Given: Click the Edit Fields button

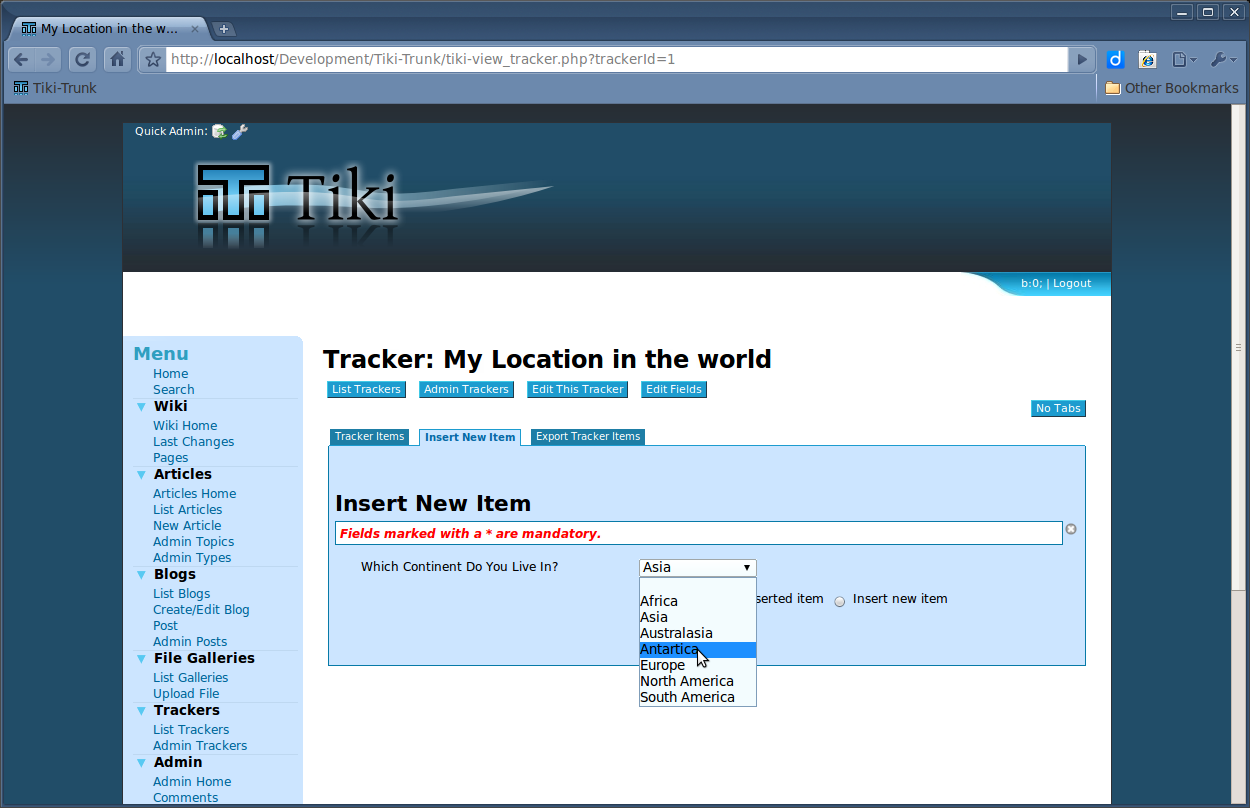Looking at the screenshot, I should [x=673, y=389].
